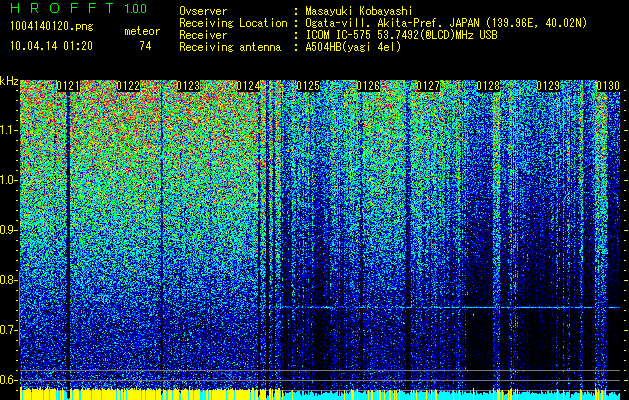
Task: Click the horizontal signal line near 0.75 kHz
Action: (x=450, y=307)
